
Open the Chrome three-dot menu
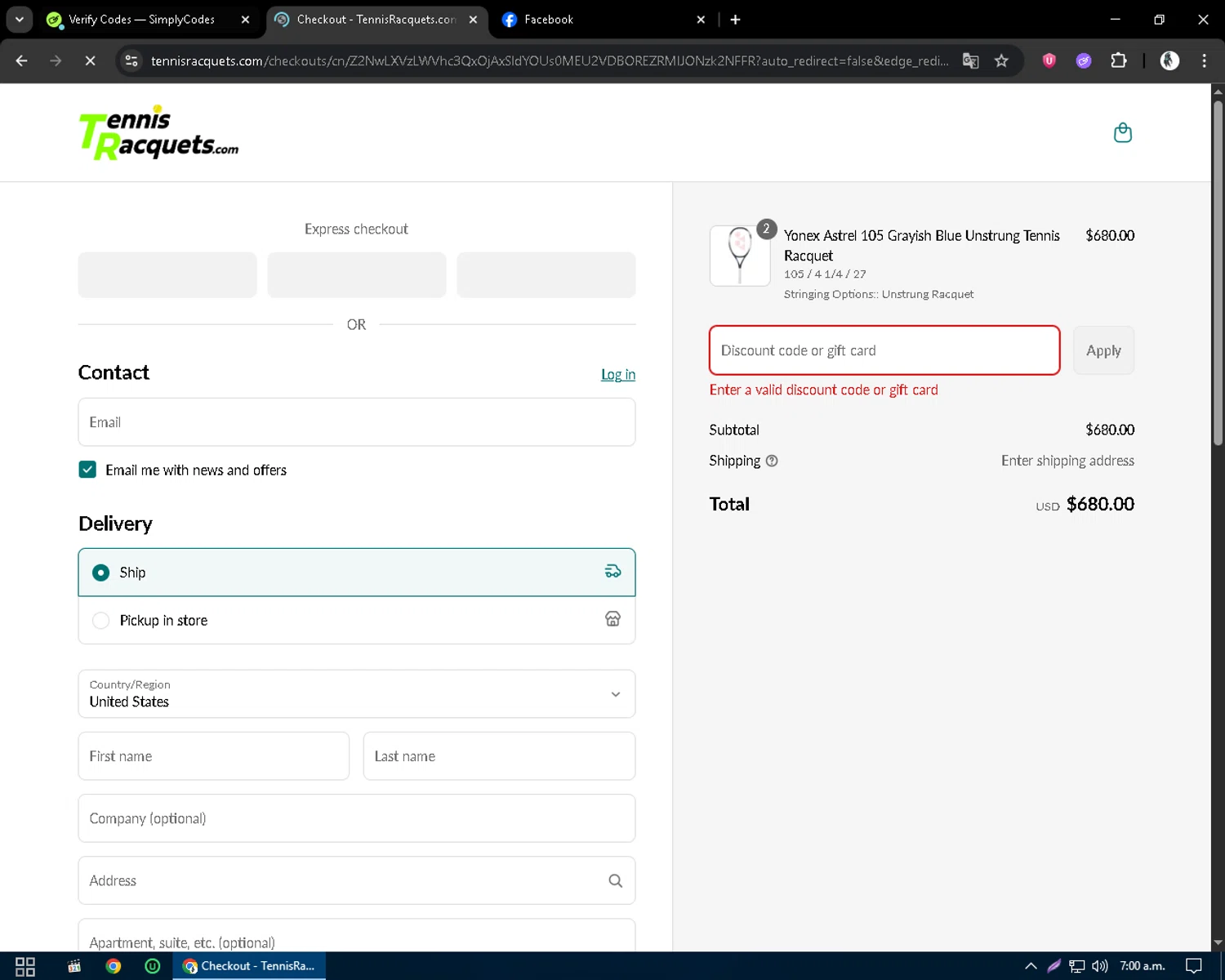click(x=1204, y=60)
